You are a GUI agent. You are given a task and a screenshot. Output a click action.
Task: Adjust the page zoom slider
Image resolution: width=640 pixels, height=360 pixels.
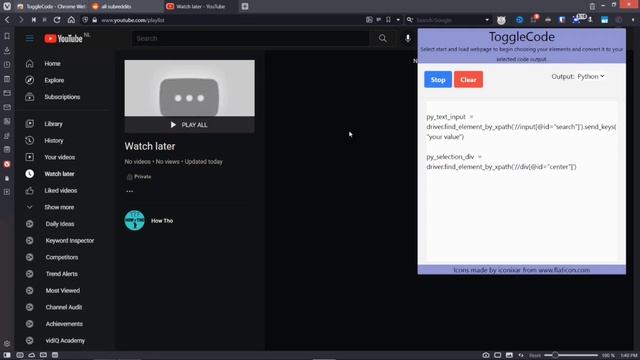[x=571, y=355]
